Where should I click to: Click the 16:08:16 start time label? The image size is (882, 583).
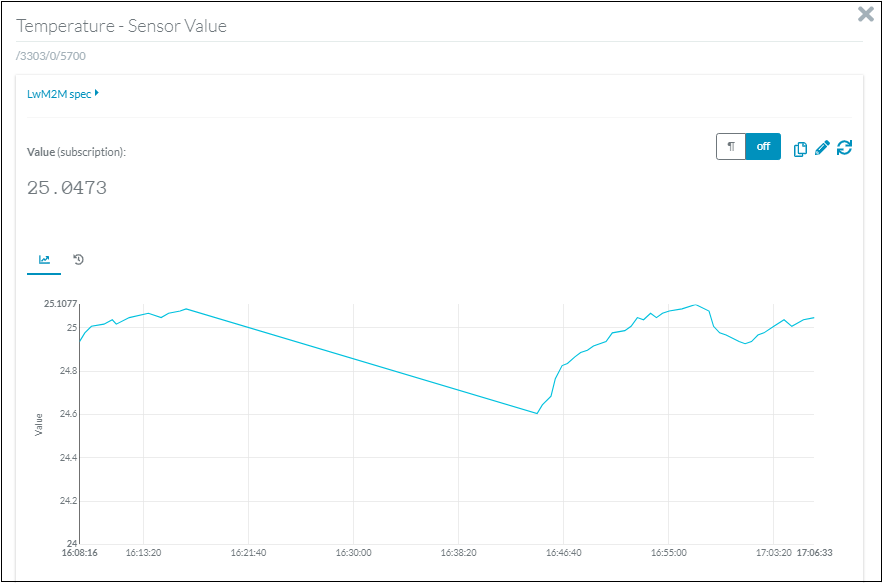tap(80, 552)
